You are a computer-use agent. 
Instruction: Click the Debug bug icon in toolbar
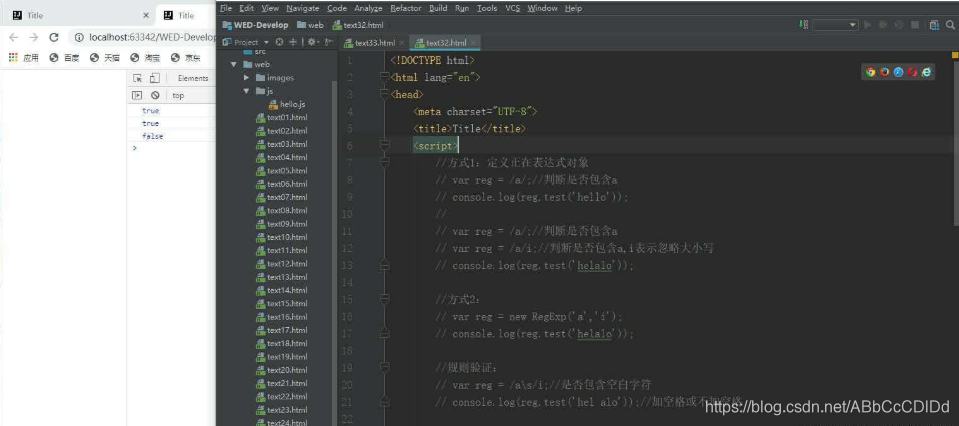tap(883, 25)
